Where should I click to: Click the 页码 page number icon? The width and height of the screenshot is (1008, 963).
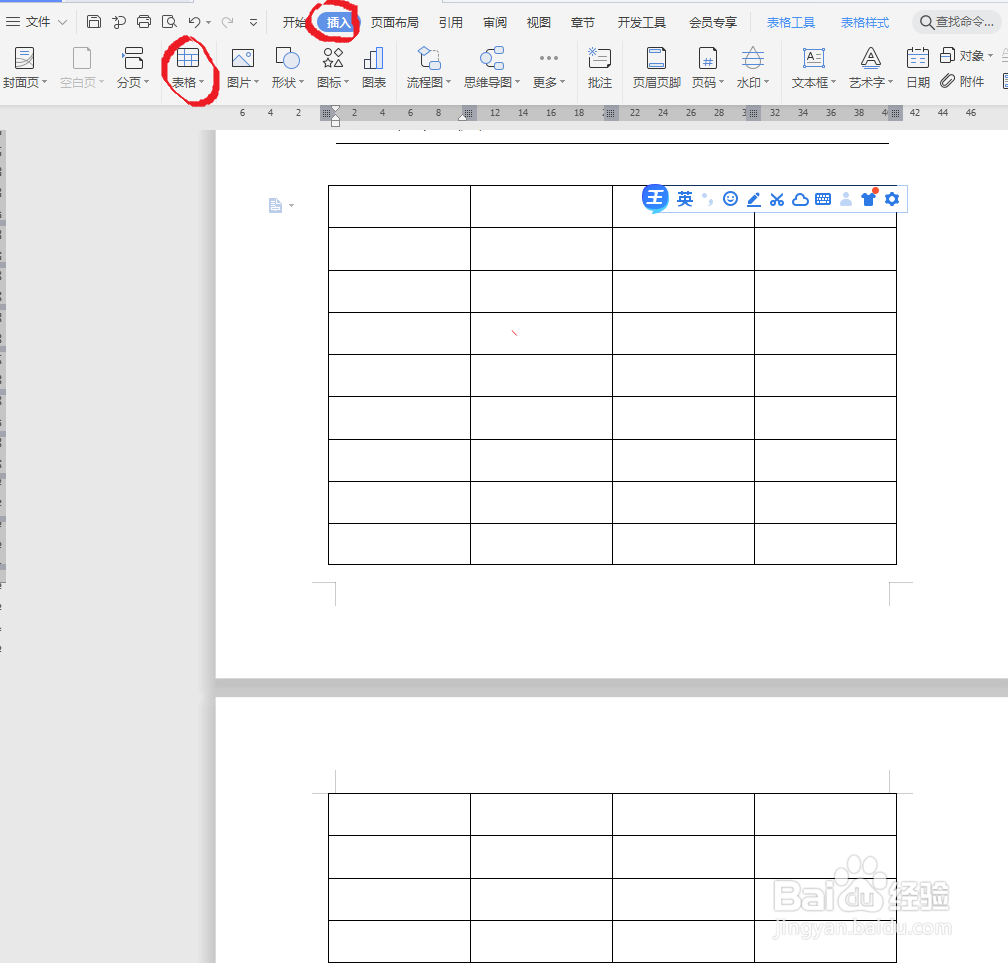(x=708, y=58)
